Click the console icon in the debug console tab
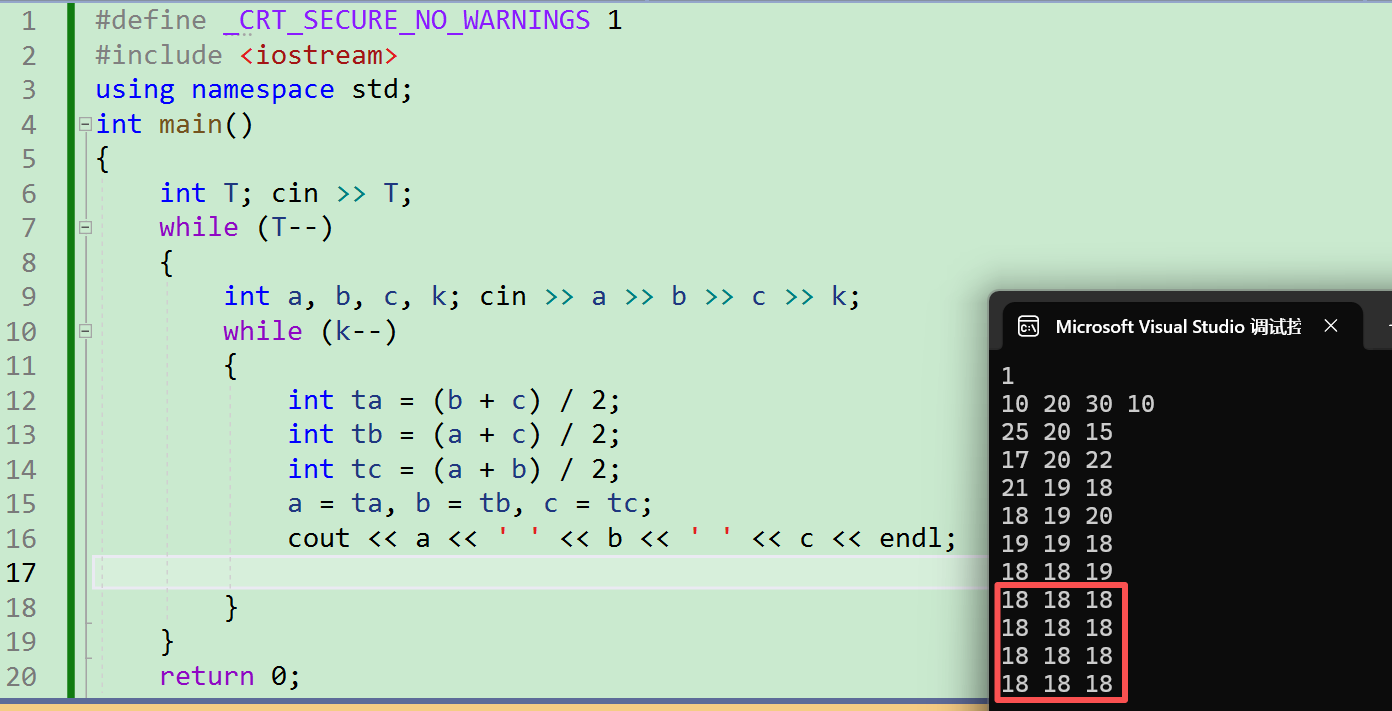The width and height of the screenshot is (1392, 711). pos(1028,326)
